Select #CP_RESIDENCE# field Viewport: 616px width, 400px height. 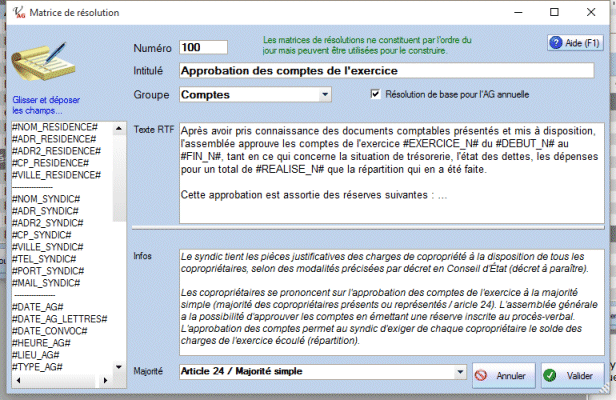[50, 163]
